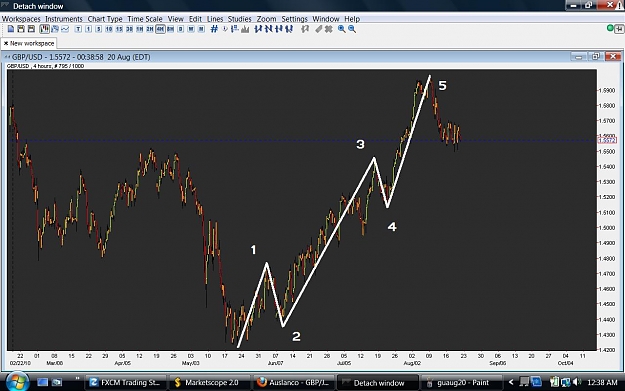Click Switch between windows quick launch icon
The image size is (625, 391).
[57, 382]
